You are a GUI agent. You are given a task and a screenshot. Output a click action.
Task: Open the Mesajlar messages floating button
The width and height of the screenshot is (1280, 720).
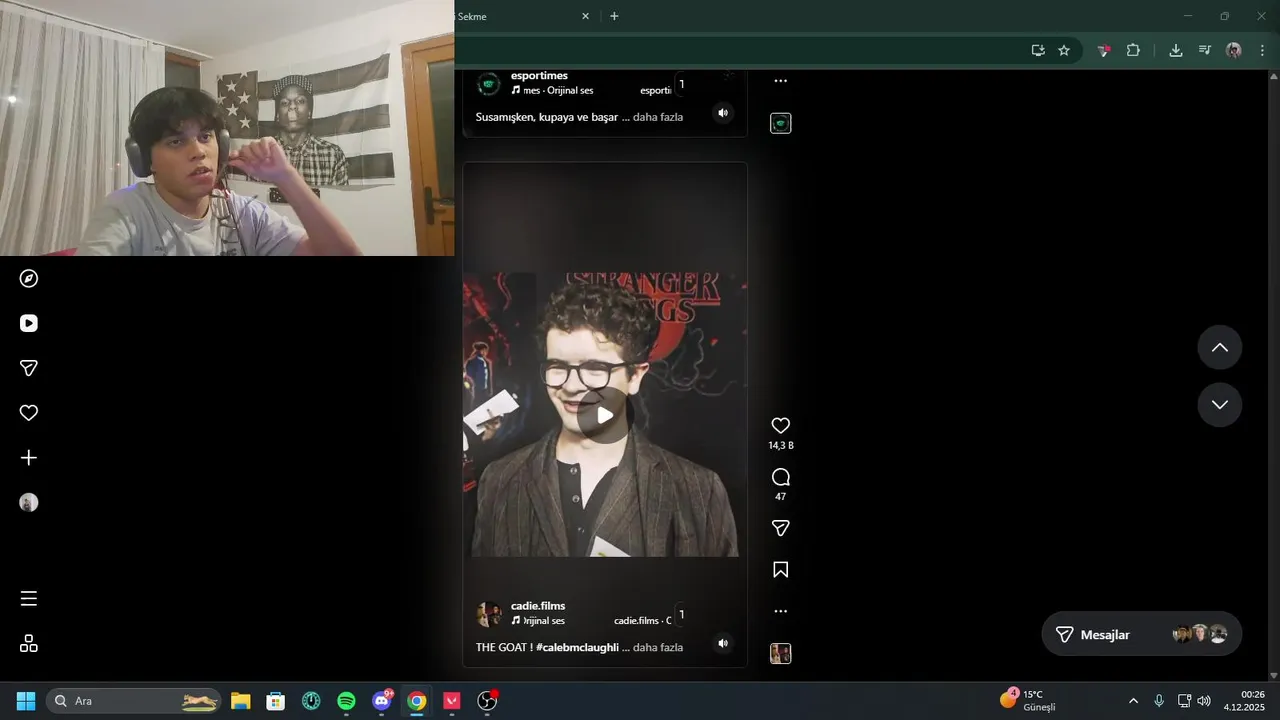point(1142,634)
